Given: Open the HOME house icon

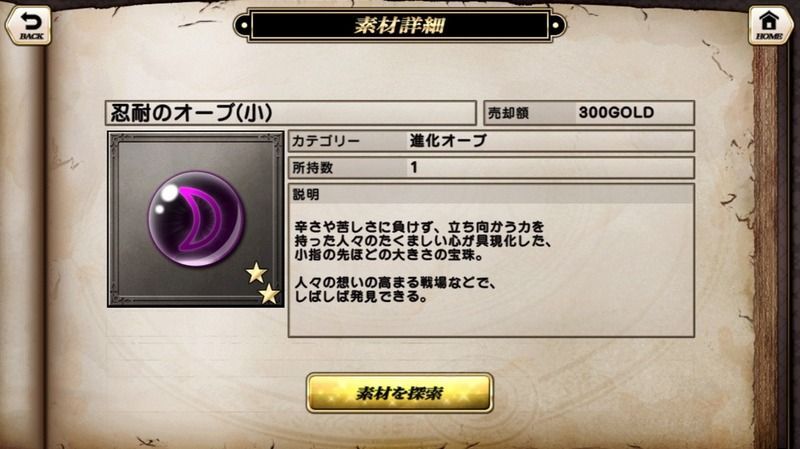Looking at the screenshot, I should click(x=769, y=24).
